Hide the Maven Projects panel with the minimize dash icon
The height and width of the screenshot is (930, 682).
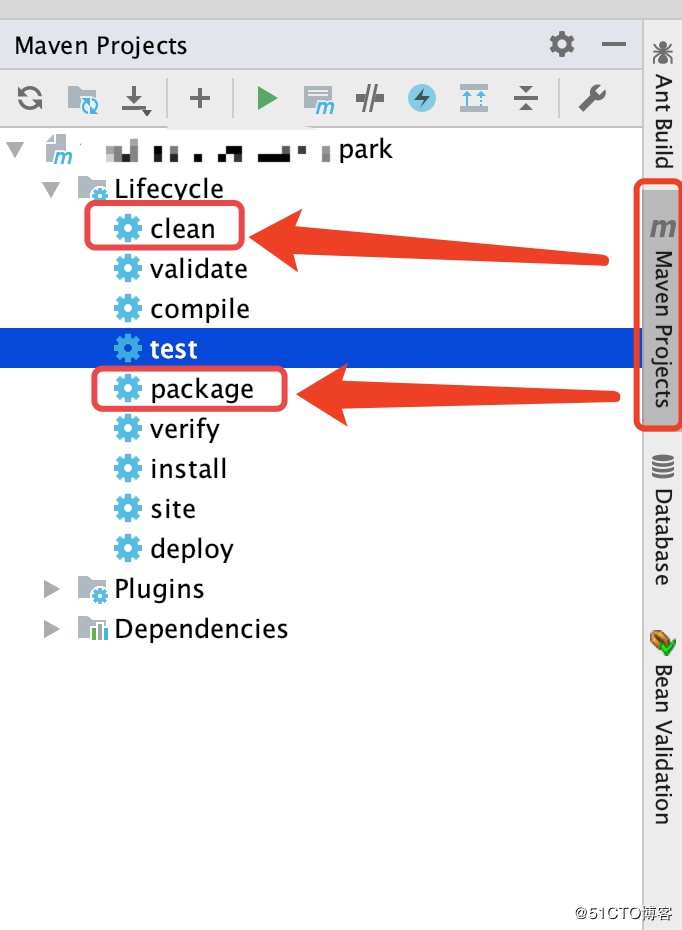pos(614,44)
